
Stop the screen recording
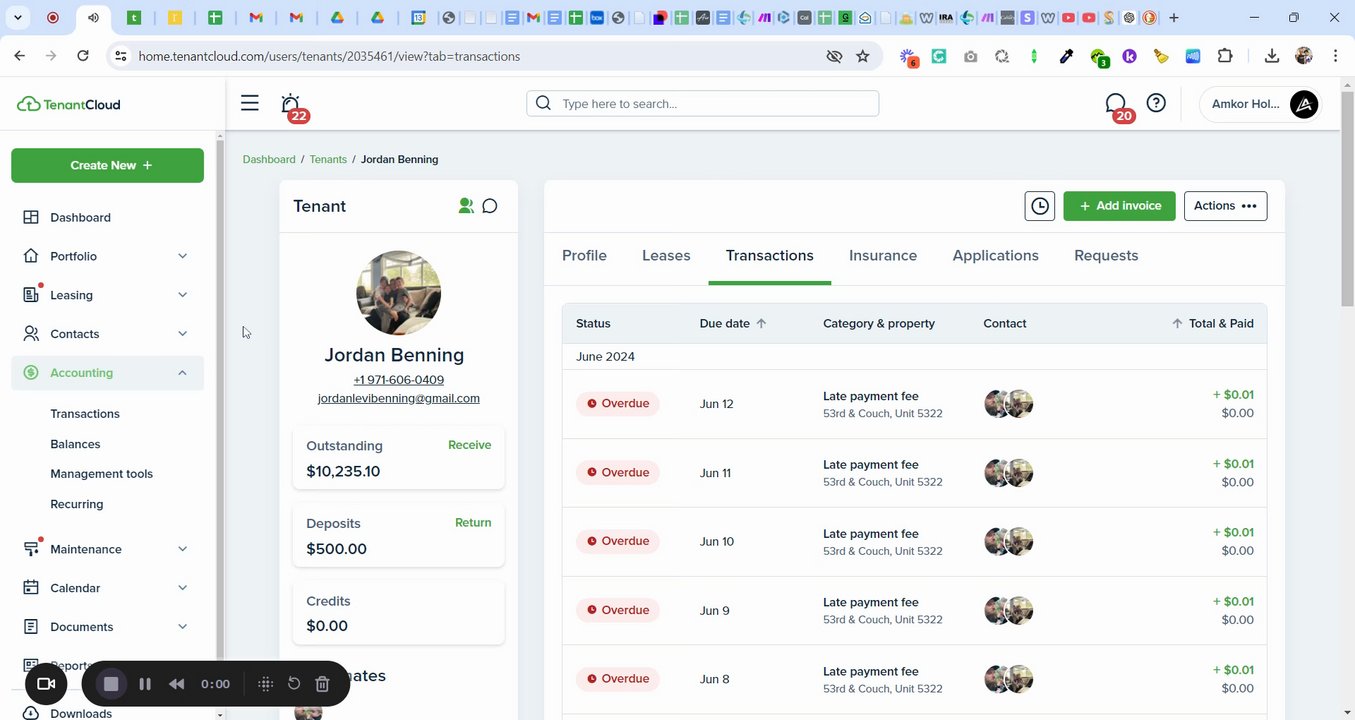(x=111, y=684)
